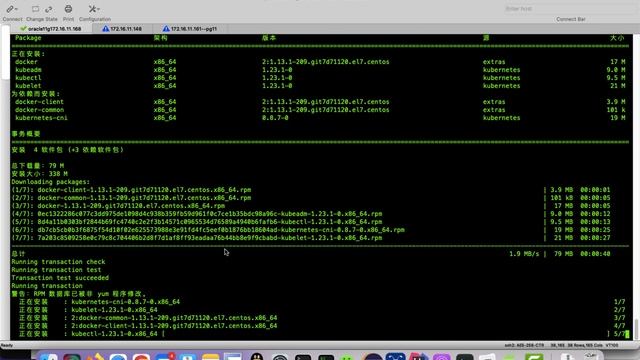Click the Connect Bar label
640x360 pixels.
pos(571,19)
